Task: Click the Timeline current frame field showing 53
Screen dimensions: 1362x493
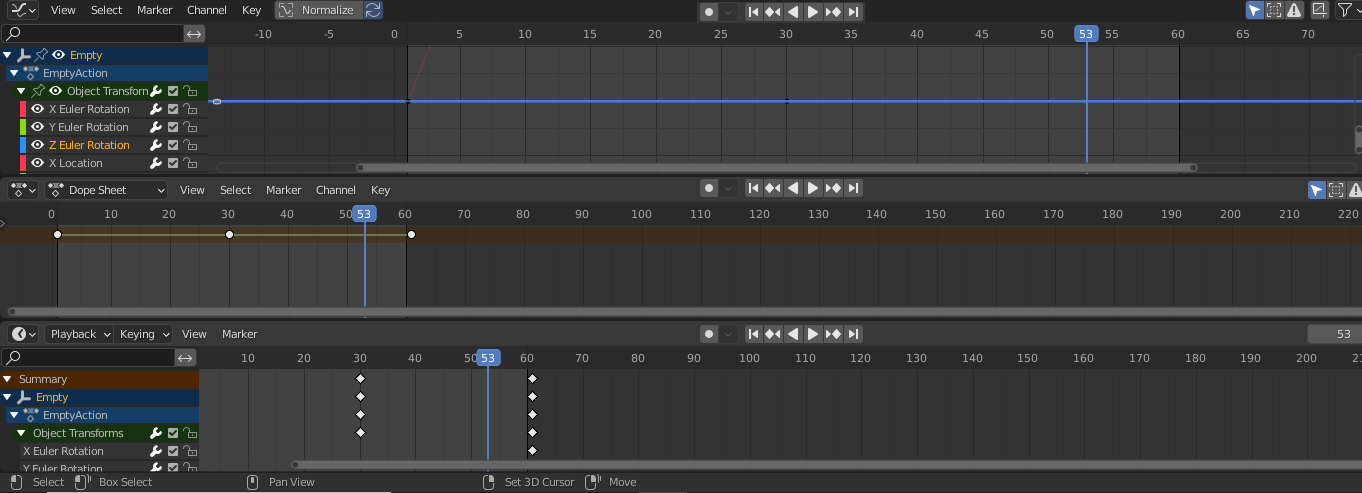Action: pyautogui.click(x=1333, y=334)
